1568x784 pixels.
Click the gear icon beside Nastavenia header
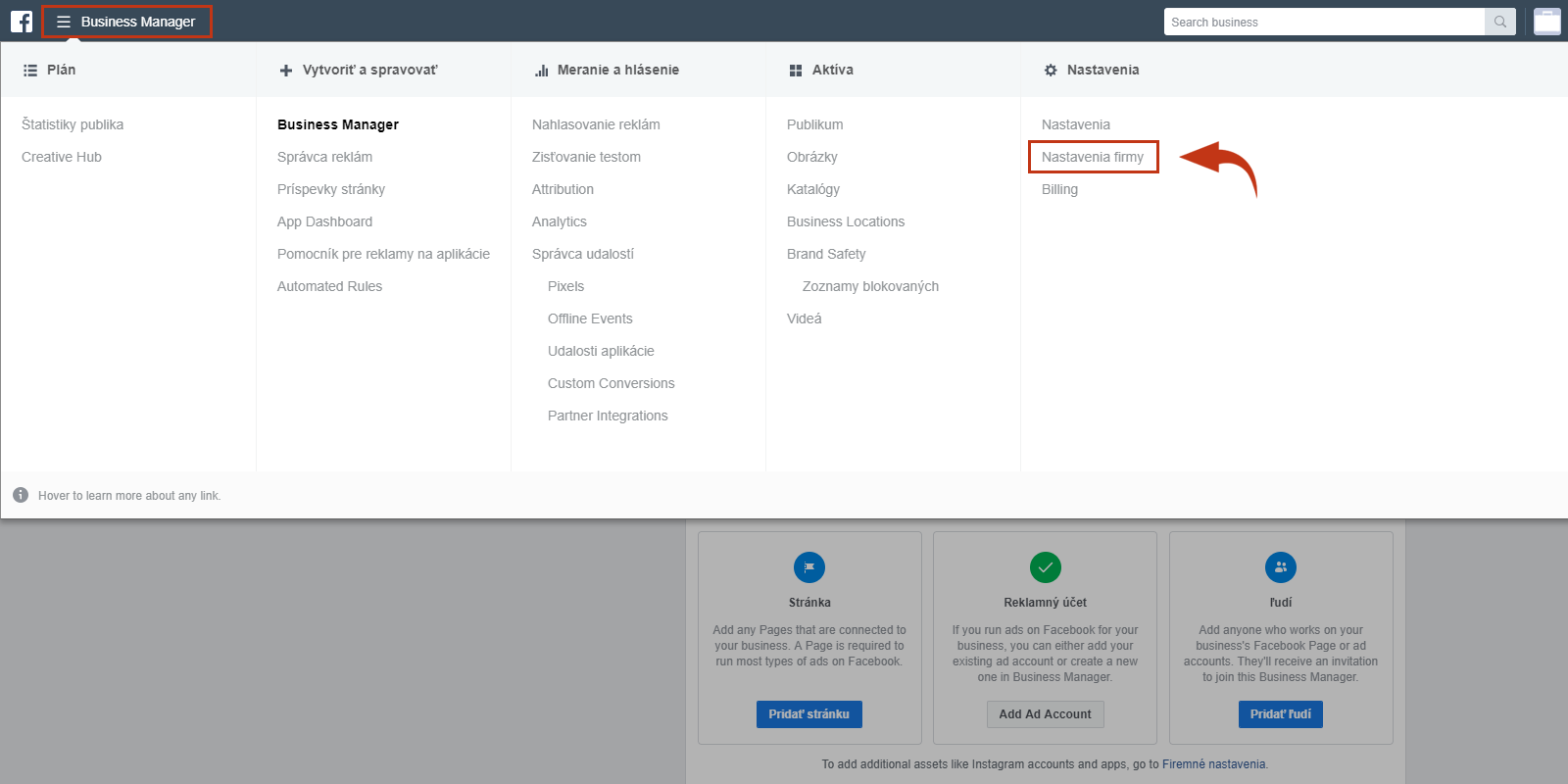tap(1051, 71)
